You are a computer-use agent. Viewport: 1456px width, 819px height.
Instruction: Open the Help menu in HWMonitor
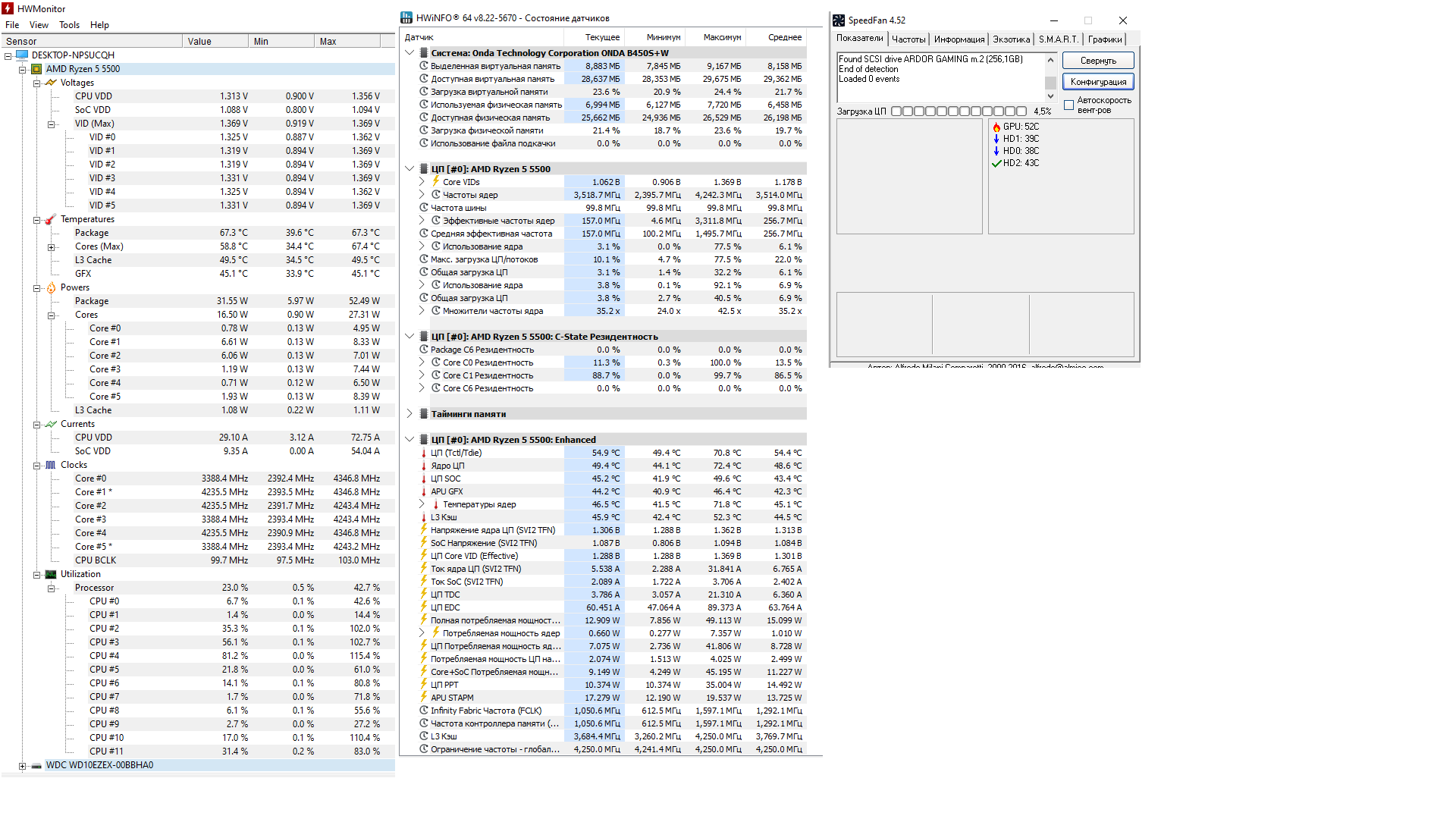click(x=99, y=25)
